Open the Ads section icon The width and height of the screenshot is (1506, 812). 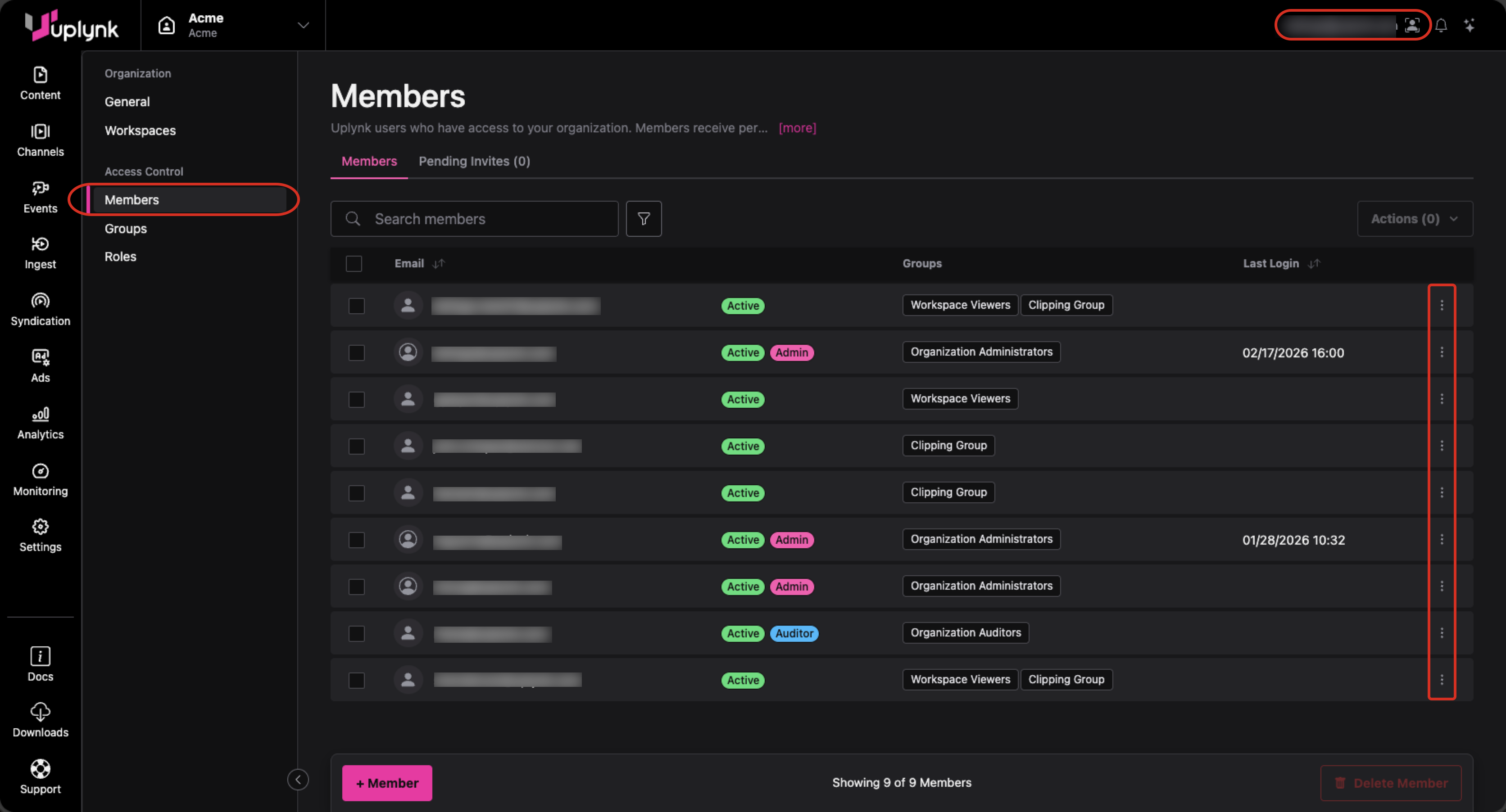tap(40, 357)
